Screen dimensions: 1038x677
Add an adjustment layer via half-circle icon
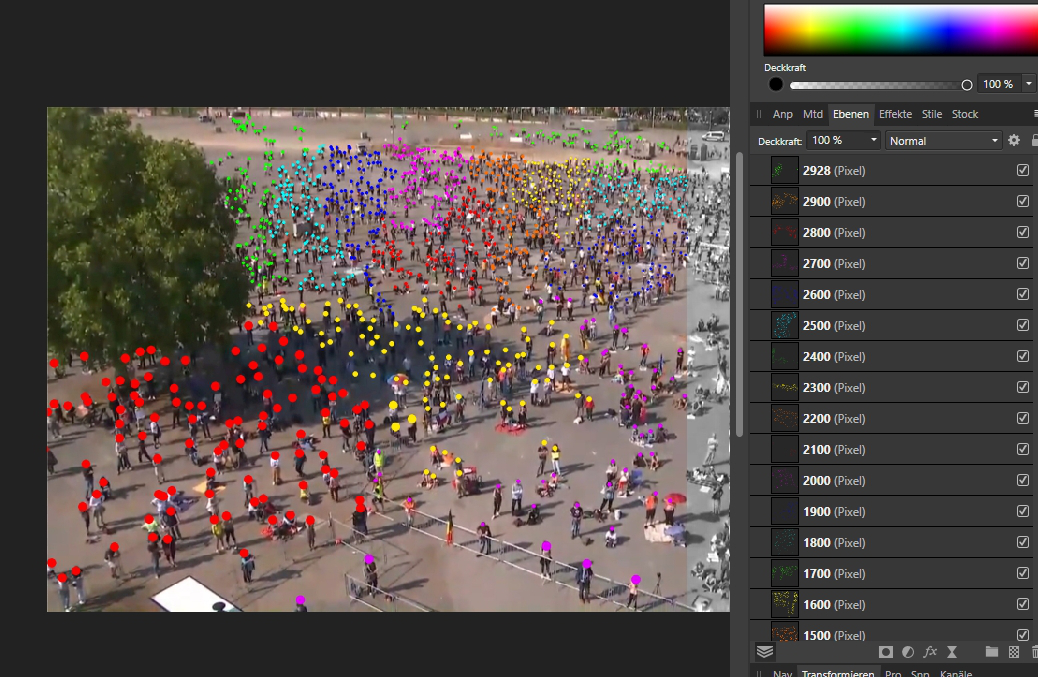click(x=908, y=652)
